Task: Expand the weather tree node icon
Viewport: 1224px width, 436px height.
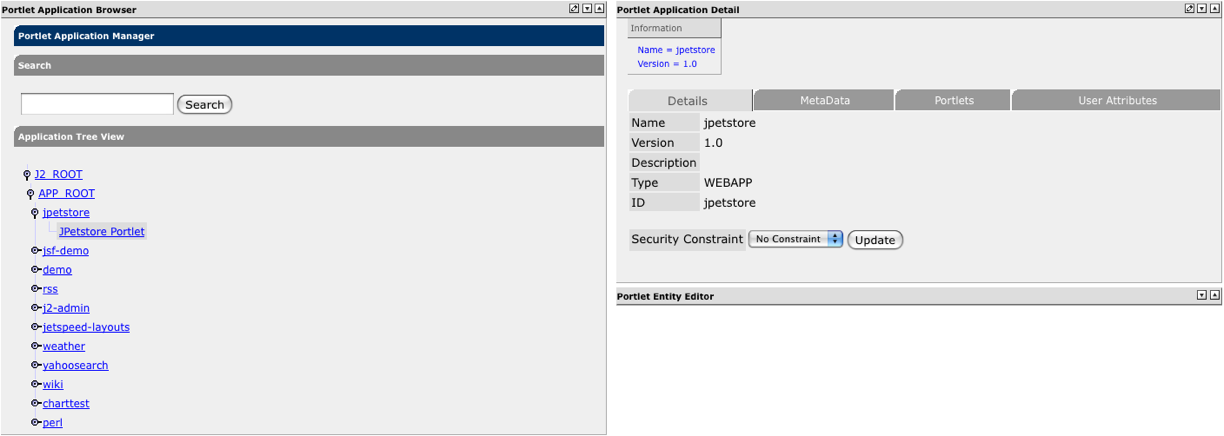Action: tap(35, 346)
